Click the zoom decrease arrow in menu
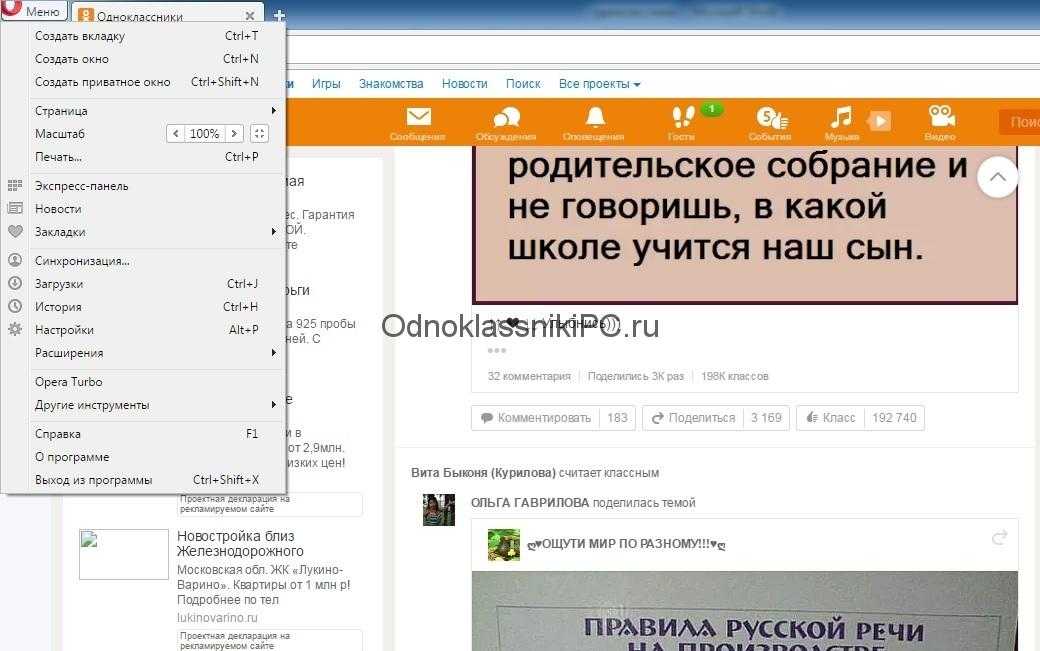Viewport: 1040px width, 651px height. click(176, 134)
